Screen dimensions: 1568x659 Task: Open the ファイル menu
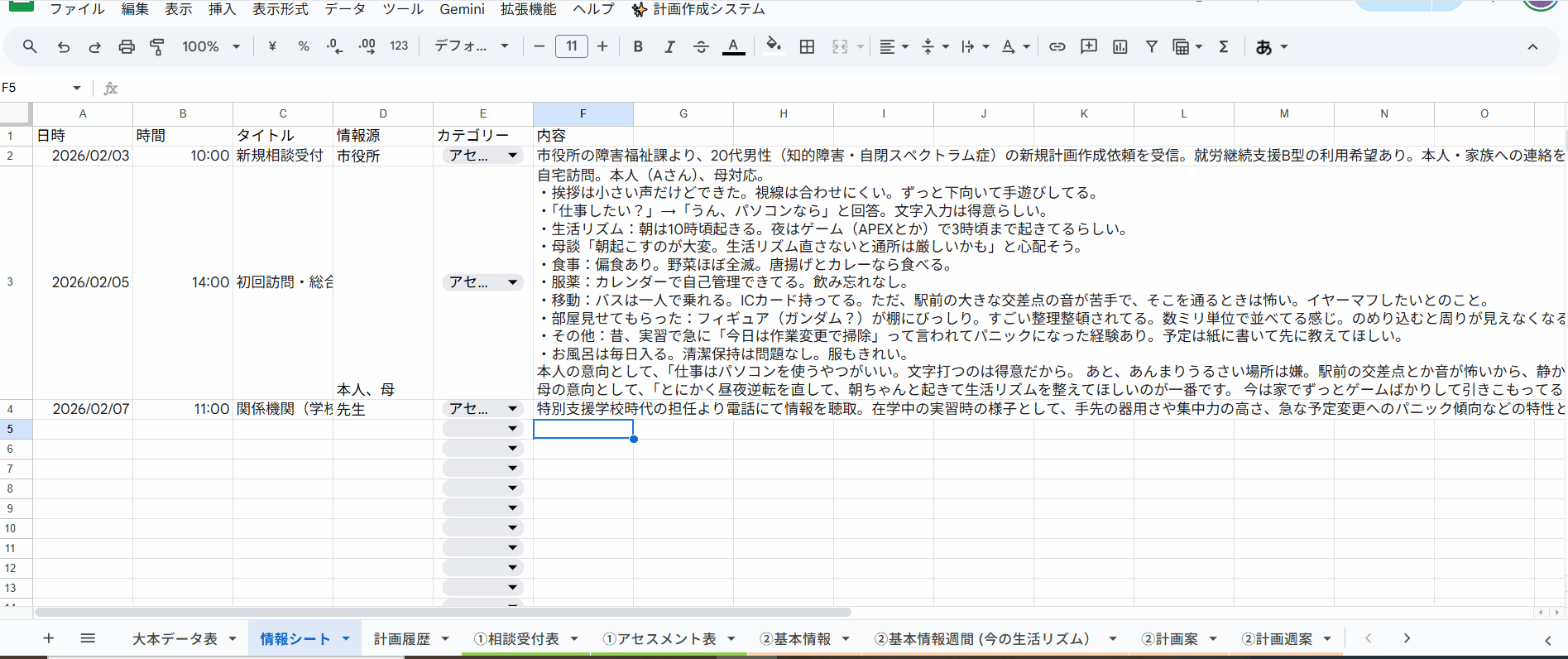77,9
